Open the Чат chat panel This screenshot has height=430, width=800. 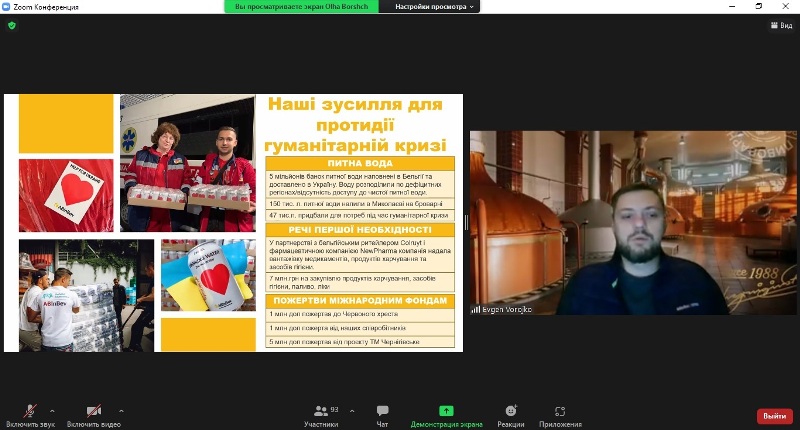tap(382, 415)
